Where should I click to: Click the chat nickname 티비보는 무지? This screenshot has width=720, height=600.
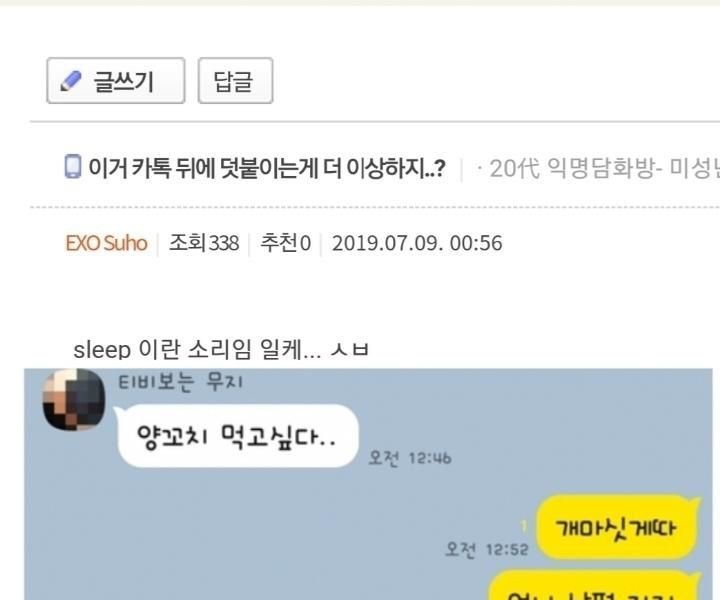click(x=180, y=382)
